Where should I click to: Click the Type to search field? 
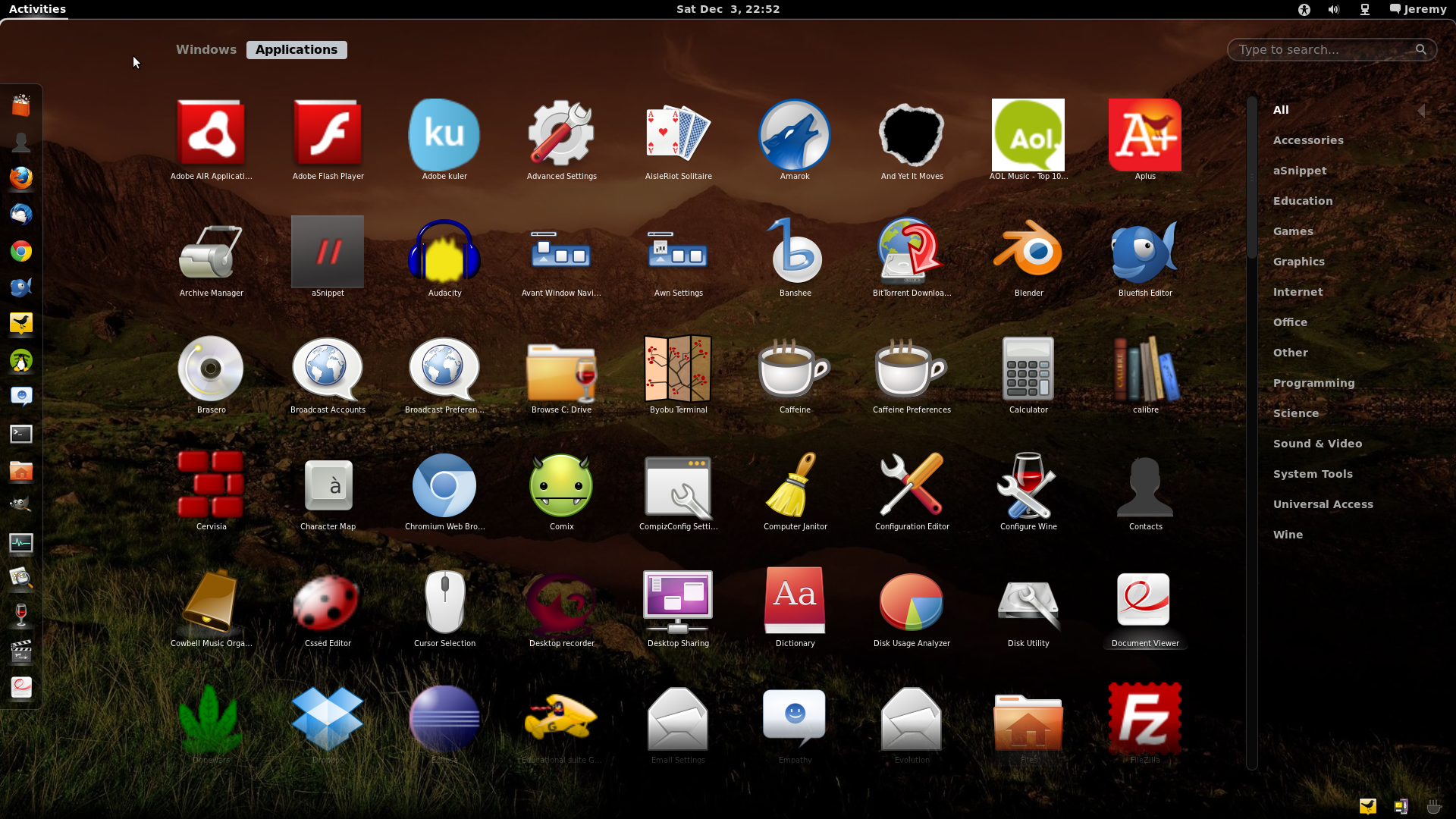click(1323, 50)
